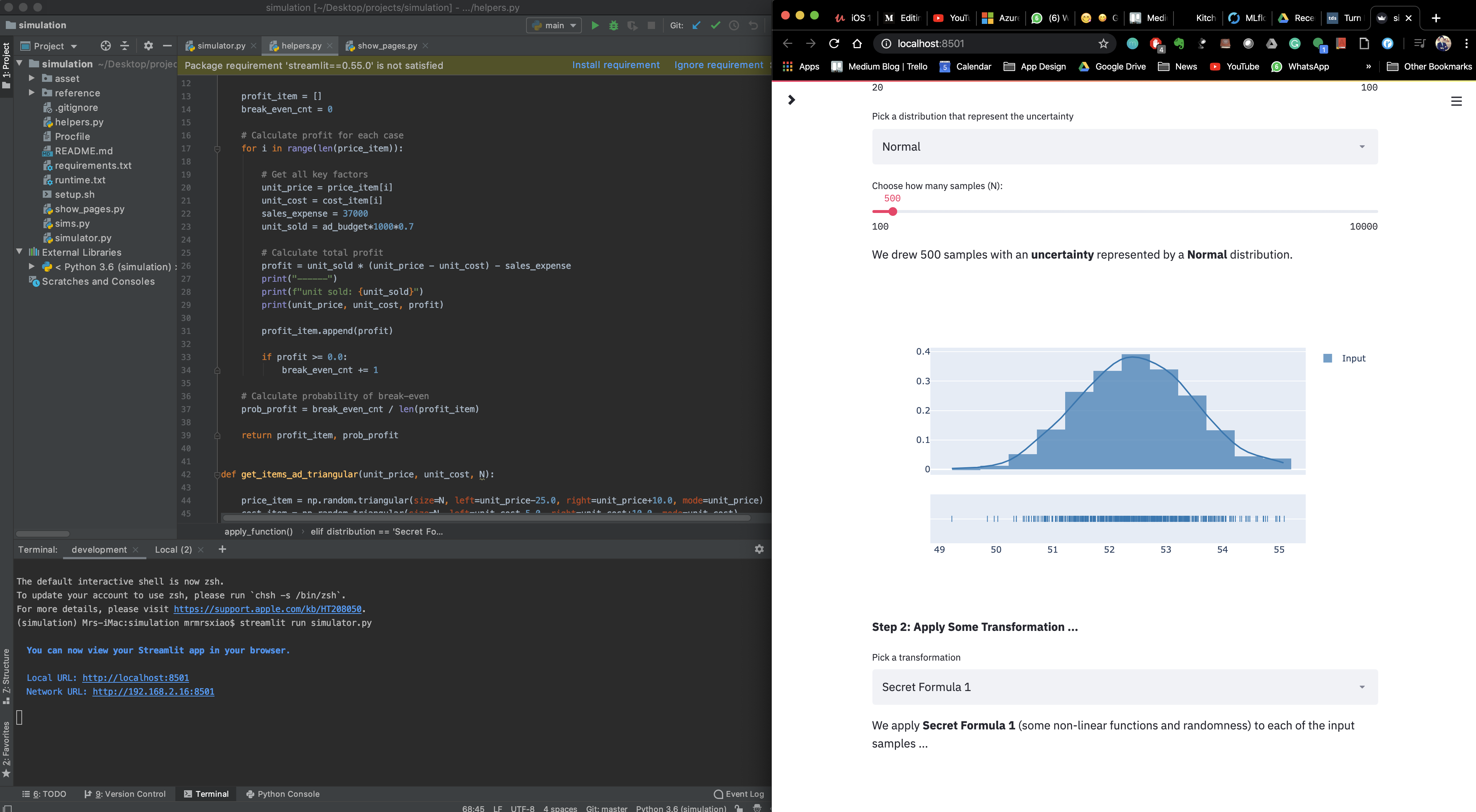Screen dimensions: 1476x812
Task: Open the Normal distribution dropdown
Action: click(x=1124, y=147)
